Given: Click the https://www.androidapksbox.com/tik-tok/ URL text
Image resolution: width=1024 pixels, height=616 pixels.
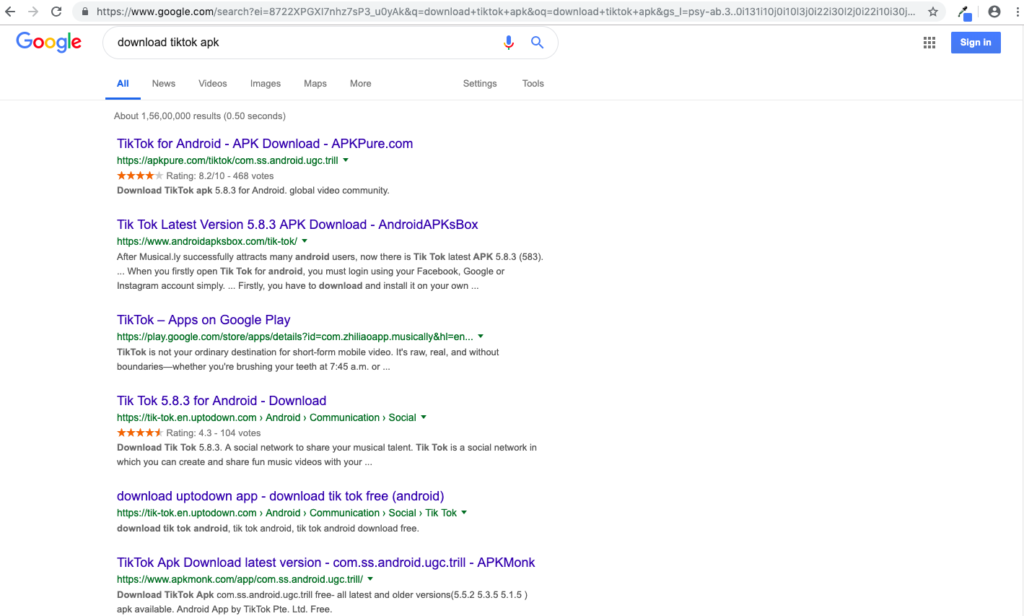Looking at the screenshot, I should [207, 242].
